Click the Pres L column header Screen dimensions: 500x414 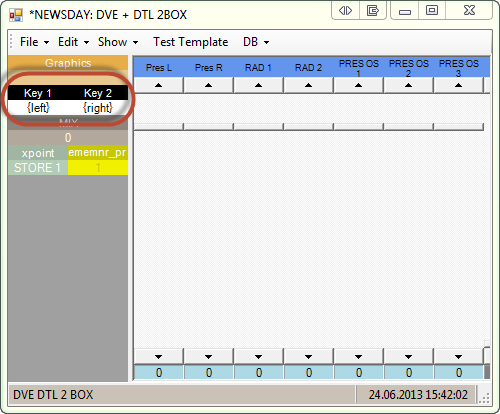click(159, 68)
